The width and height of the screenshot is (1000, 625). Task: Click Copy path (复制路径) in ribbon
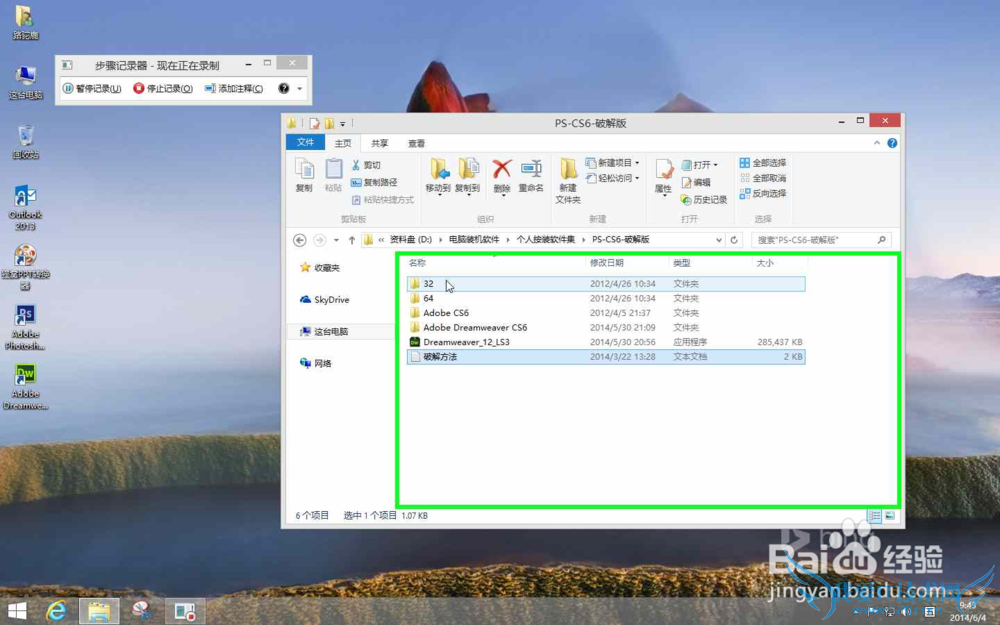pyautogui.click(x=374, y=182)
